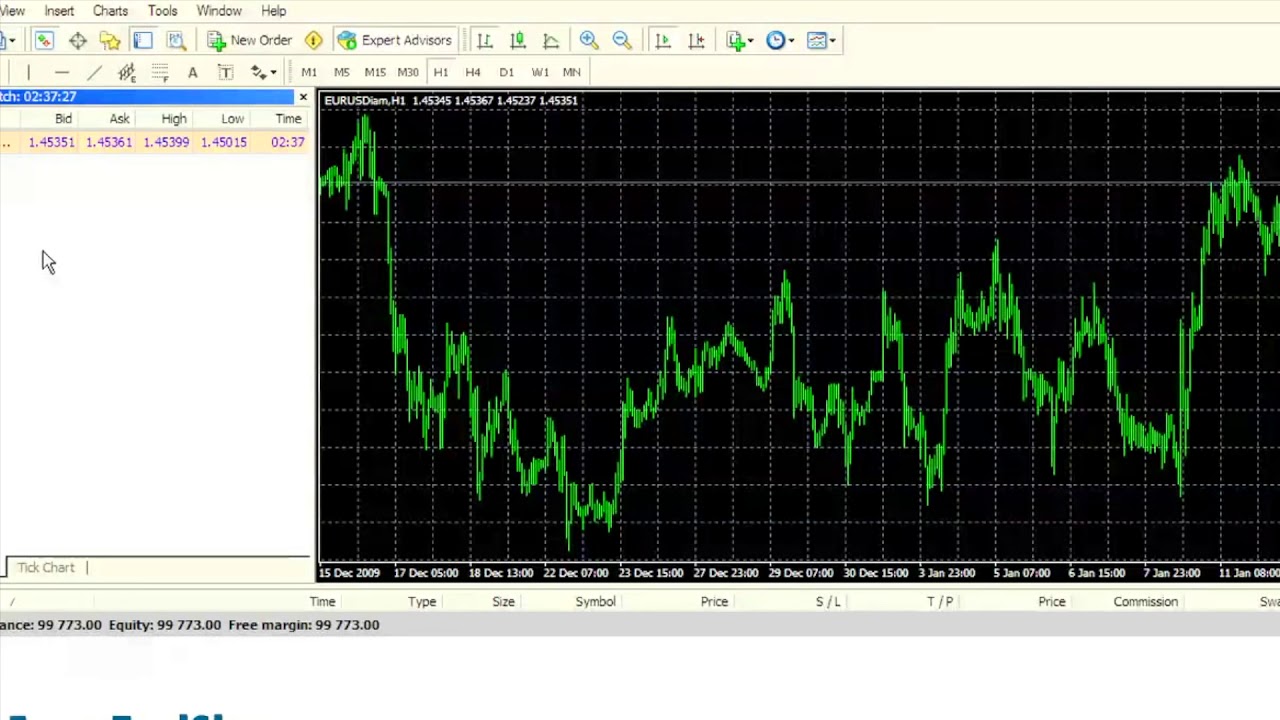Click the New Order button
Image resolution: width=1280 pixels, height=720 pixels.
coord(250,40)
